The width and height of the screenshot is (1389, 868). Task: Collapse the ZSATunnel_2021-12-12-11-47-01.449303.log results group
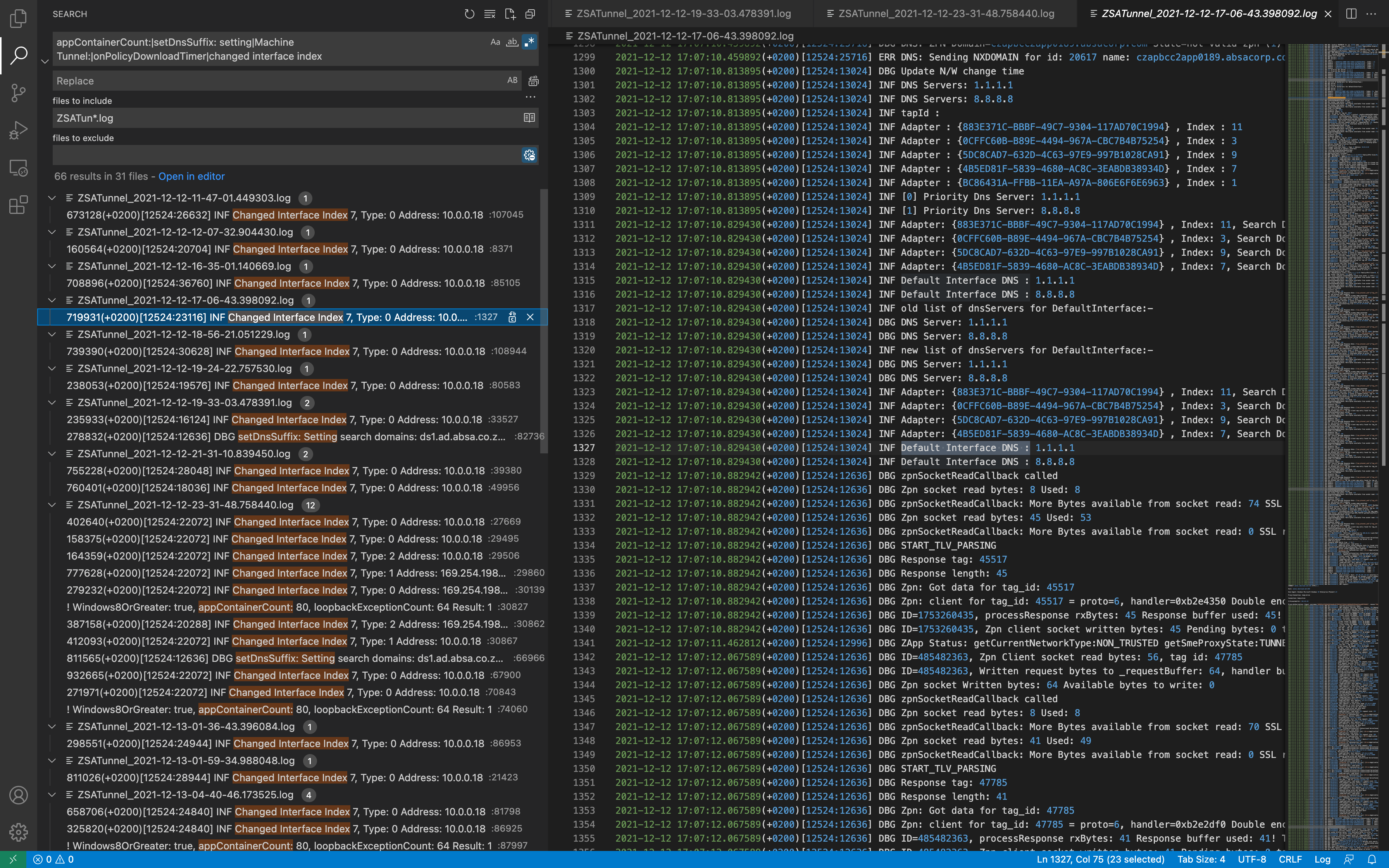[x=52, y=198]
